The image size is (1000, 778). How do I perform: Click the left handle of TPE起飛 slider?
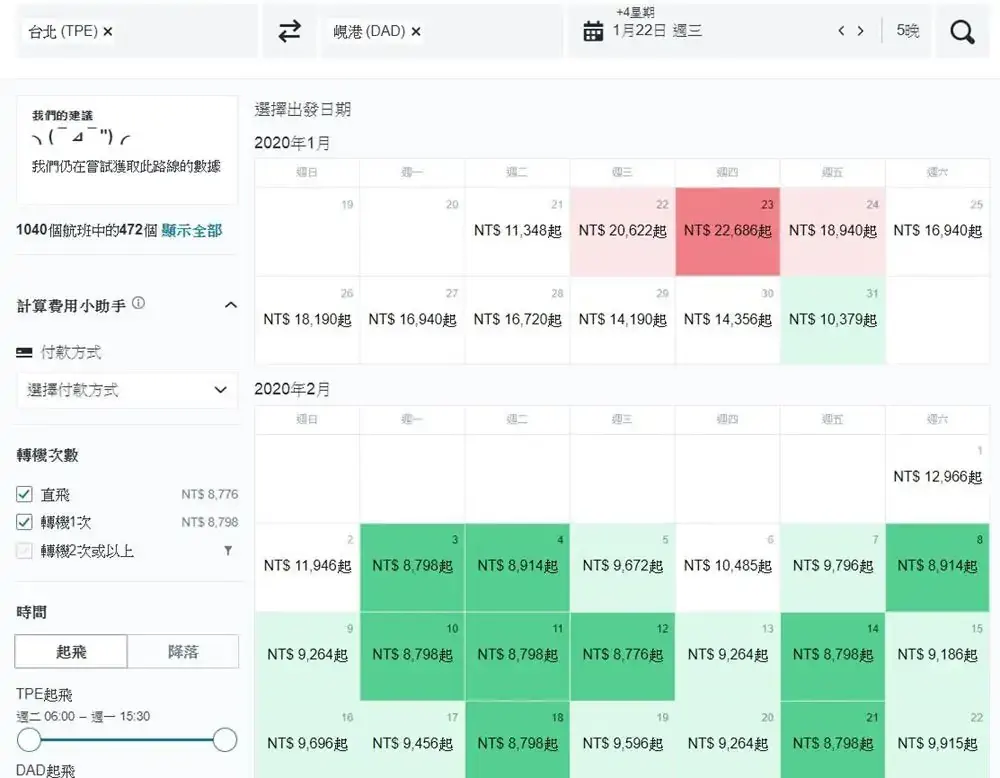click(29, 740)
